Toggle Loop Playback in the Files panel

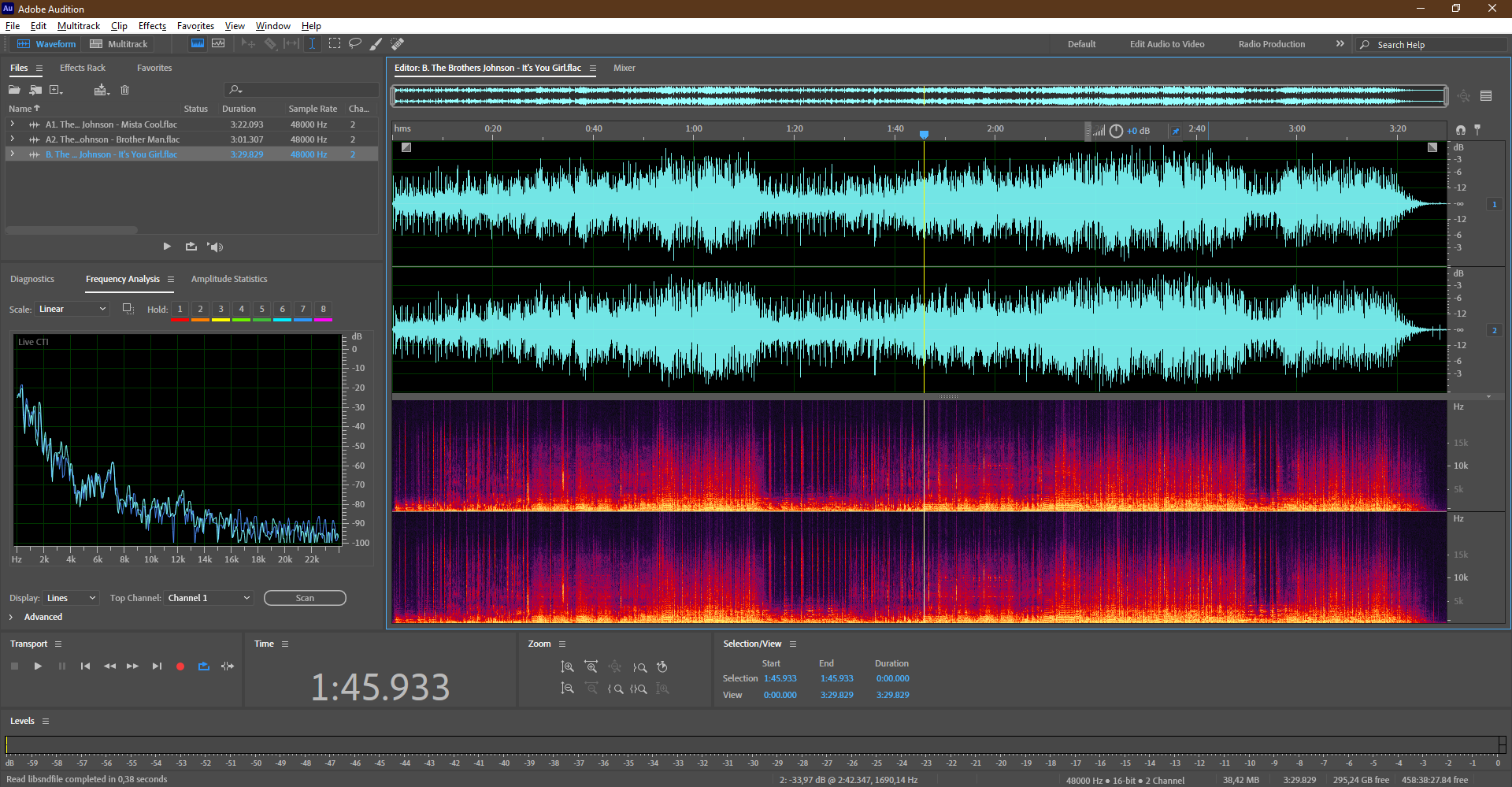(191, 247)
